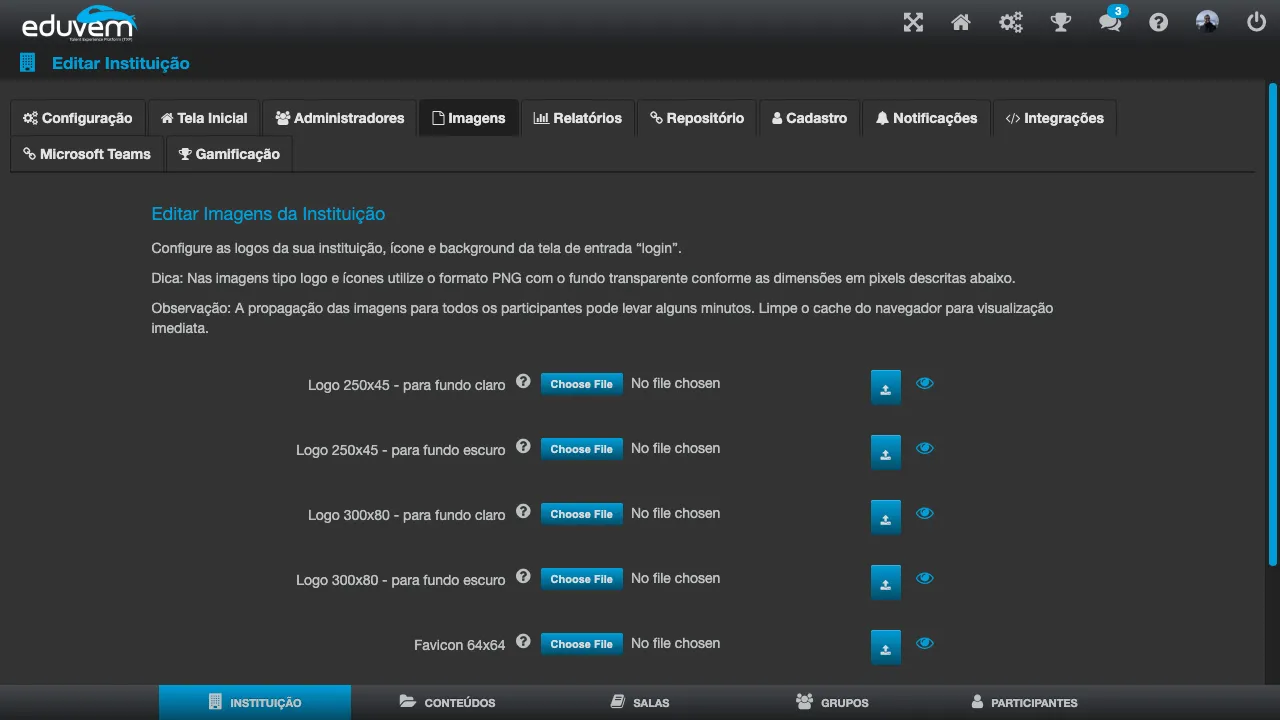Open the Integrações tab
This screenshot has width=1280, height=720.
coord(1055,118)
